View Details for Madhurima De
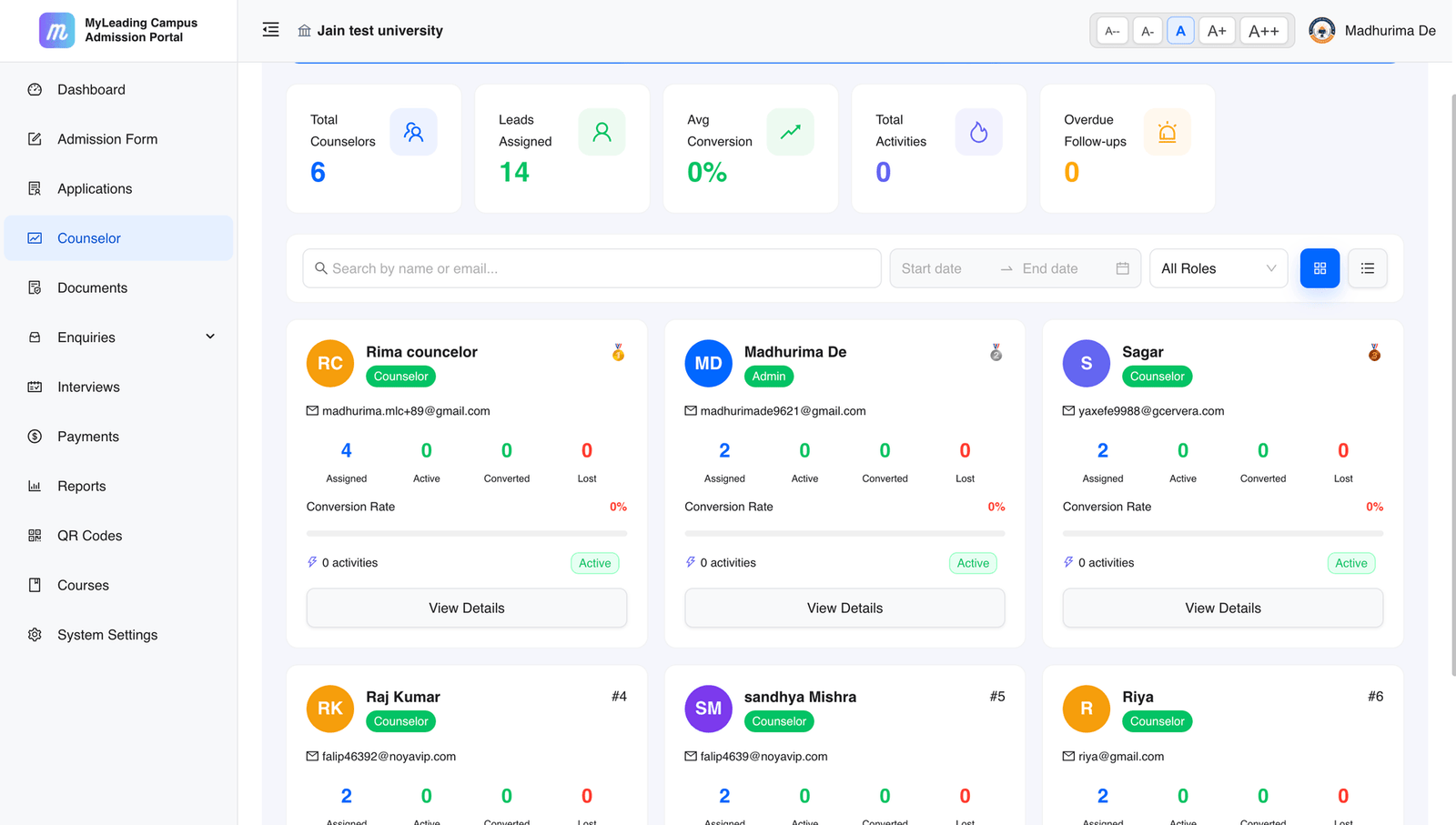Screen dimensions: 1456x825 [844, 608]
